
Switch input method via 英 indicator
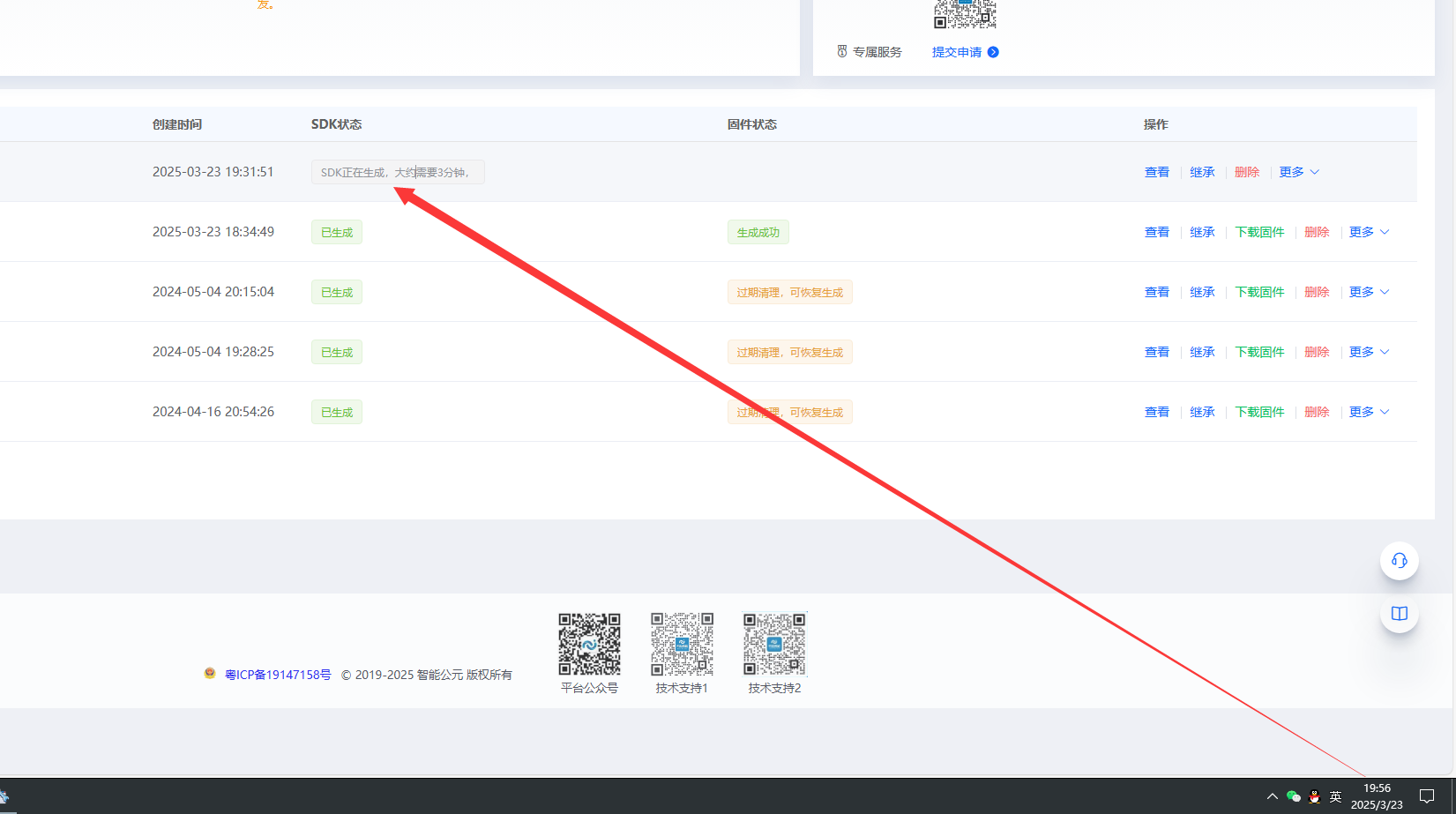[1335, 796]
